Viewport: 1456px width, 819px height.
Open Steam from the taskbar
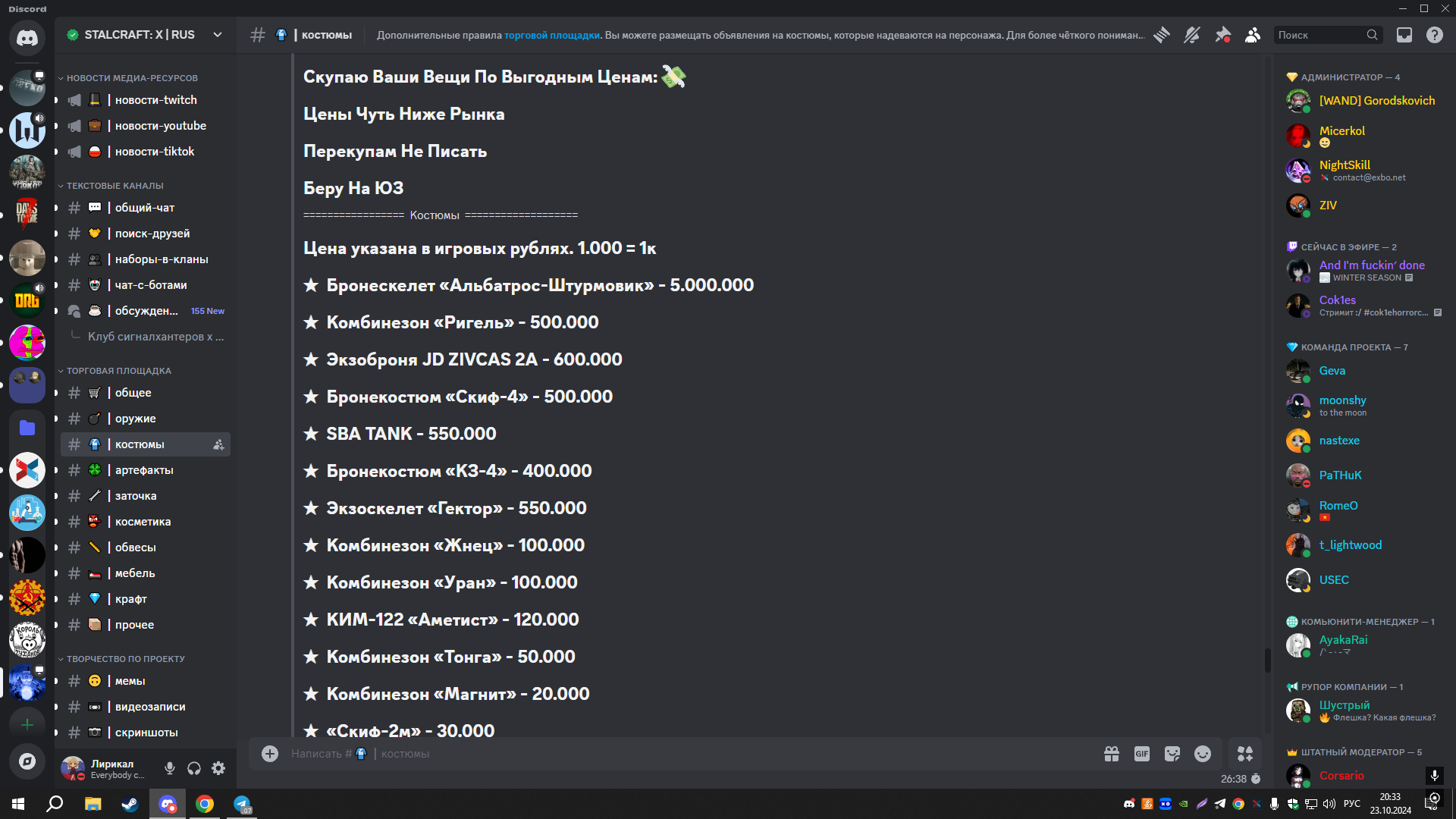click(x=130, y=804)
